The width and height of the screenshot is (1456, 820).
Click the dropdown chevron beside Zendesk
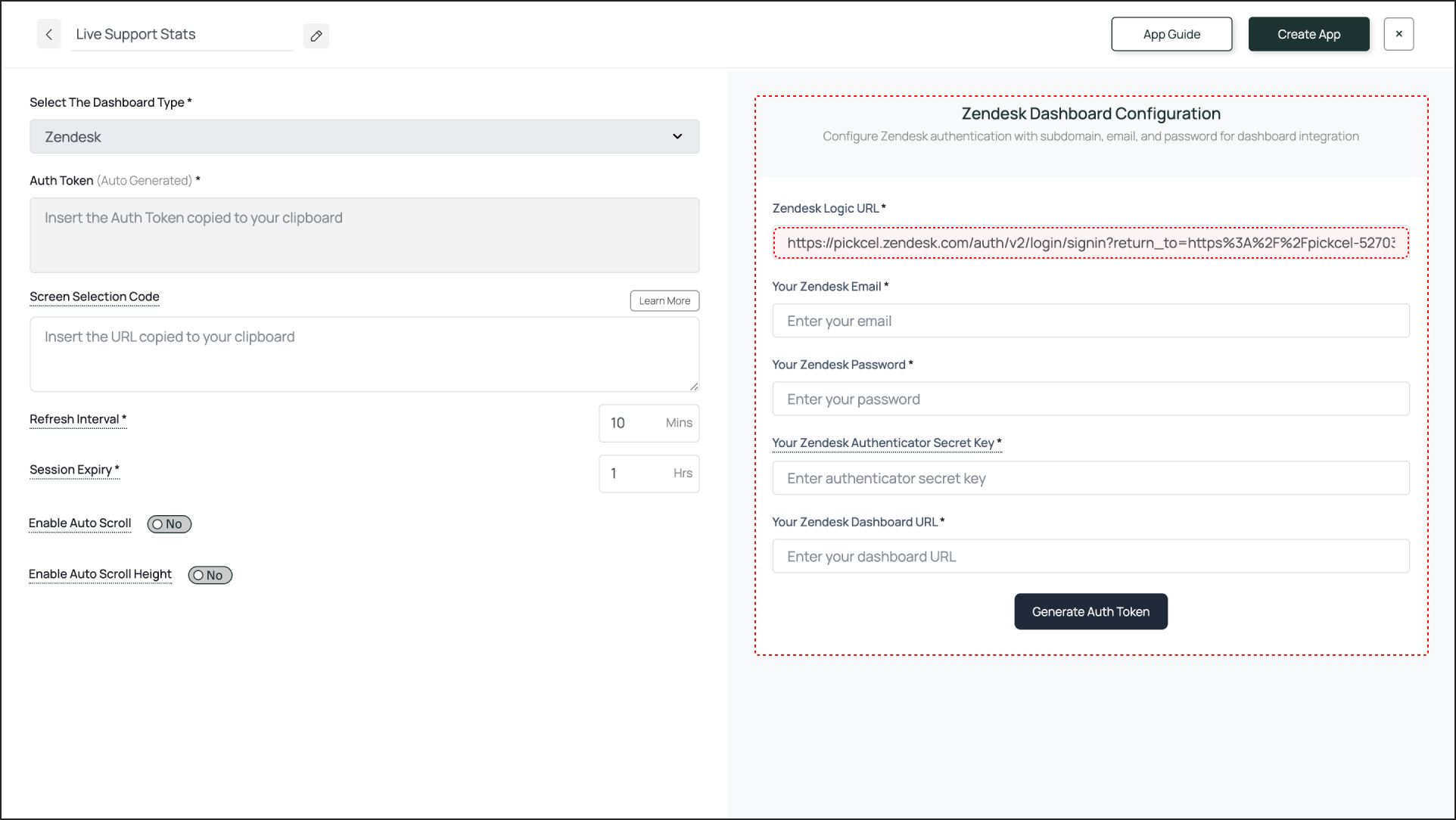677,137
